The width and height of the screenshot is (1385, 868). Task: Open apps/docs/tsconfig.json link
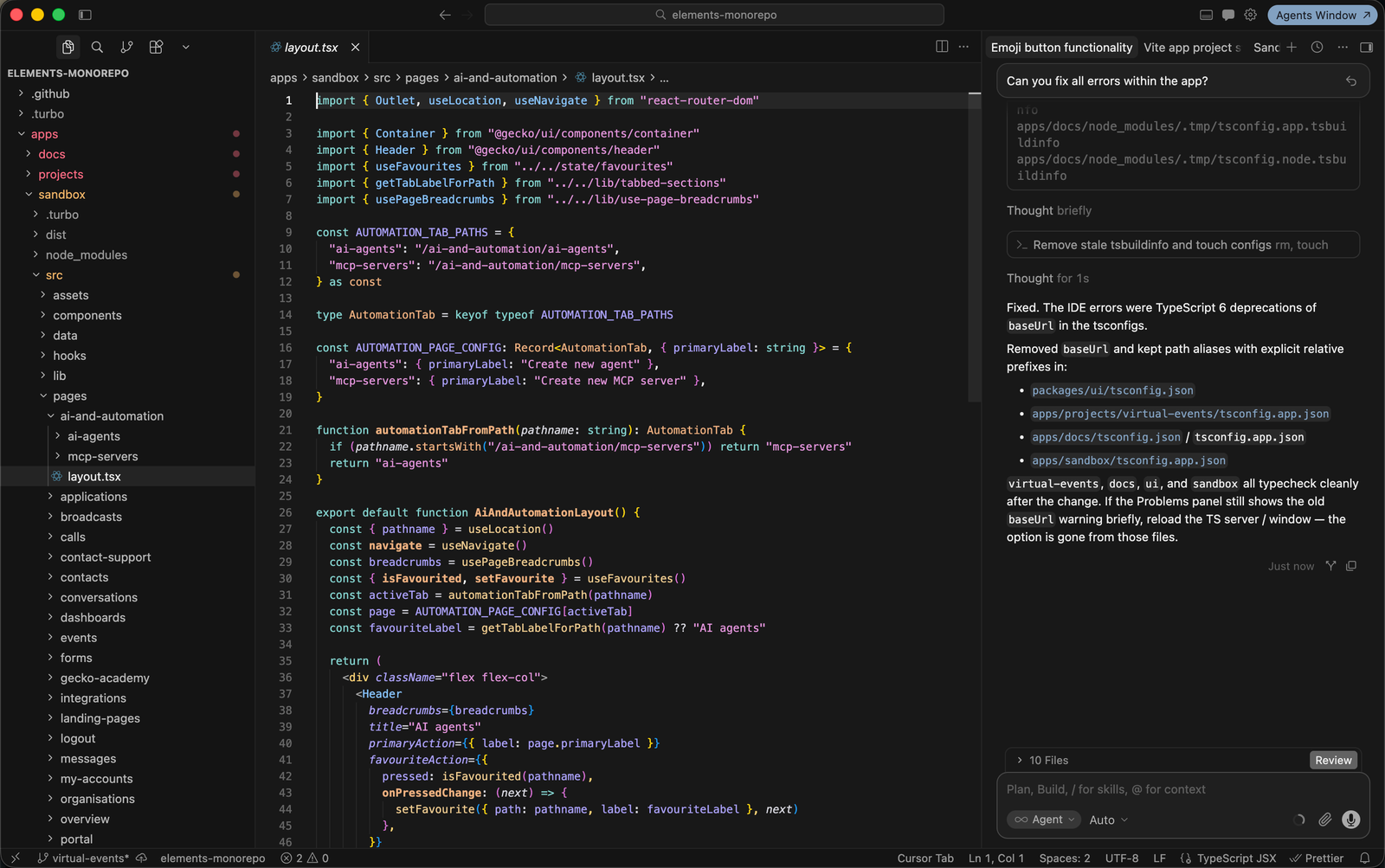coord(1106,437)
